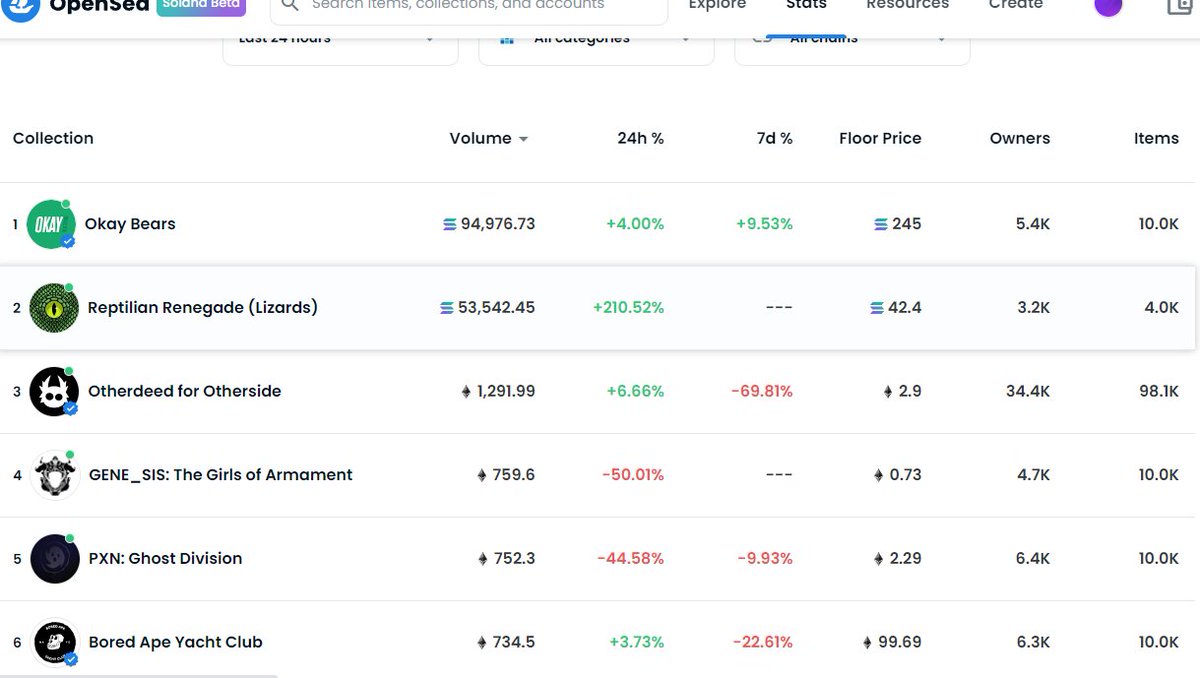The image size is (1200, 678).
Task: Click Okay Bears volume 94,976.73
Action: 489,224
